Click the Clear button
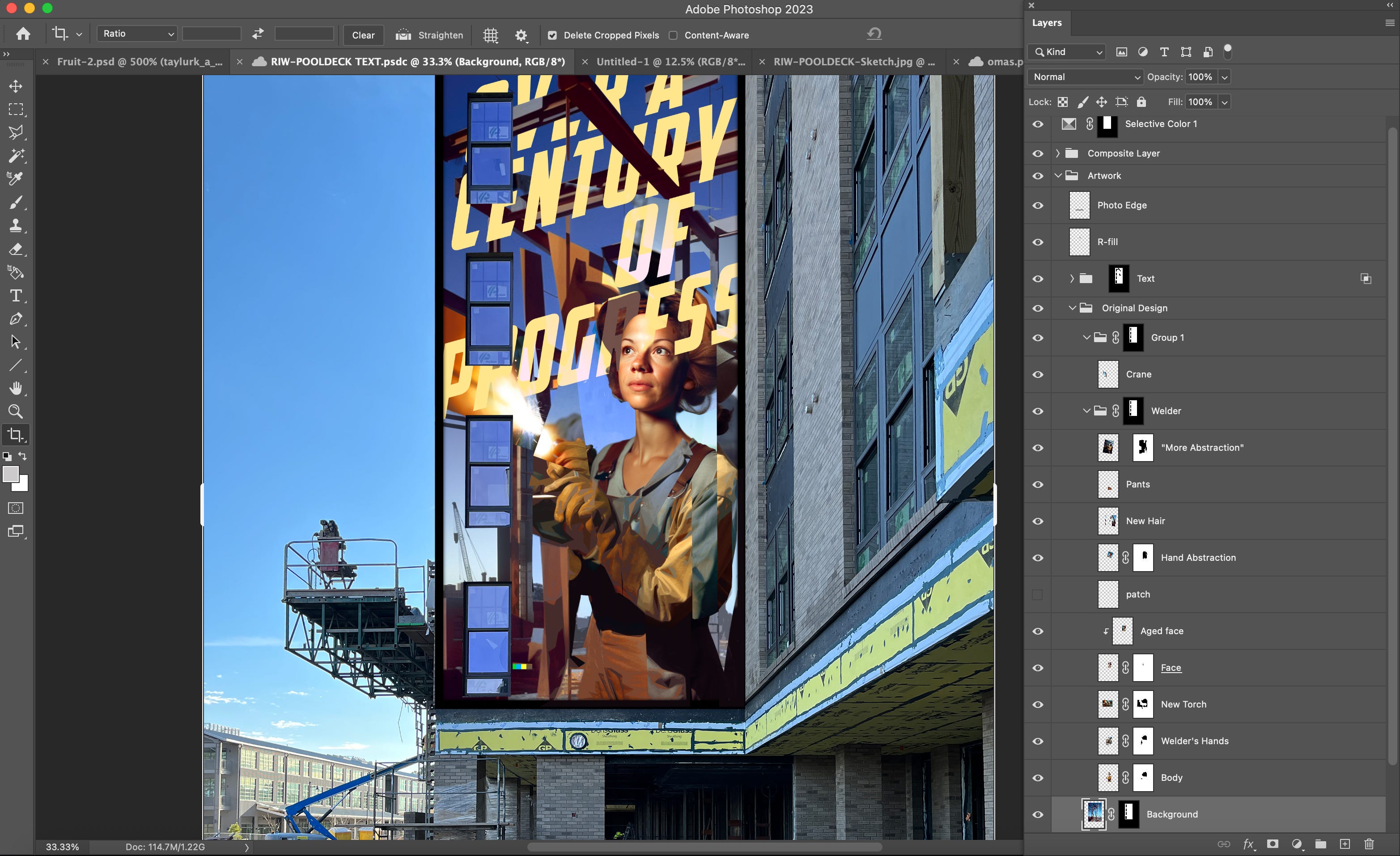 click(363, 35)
